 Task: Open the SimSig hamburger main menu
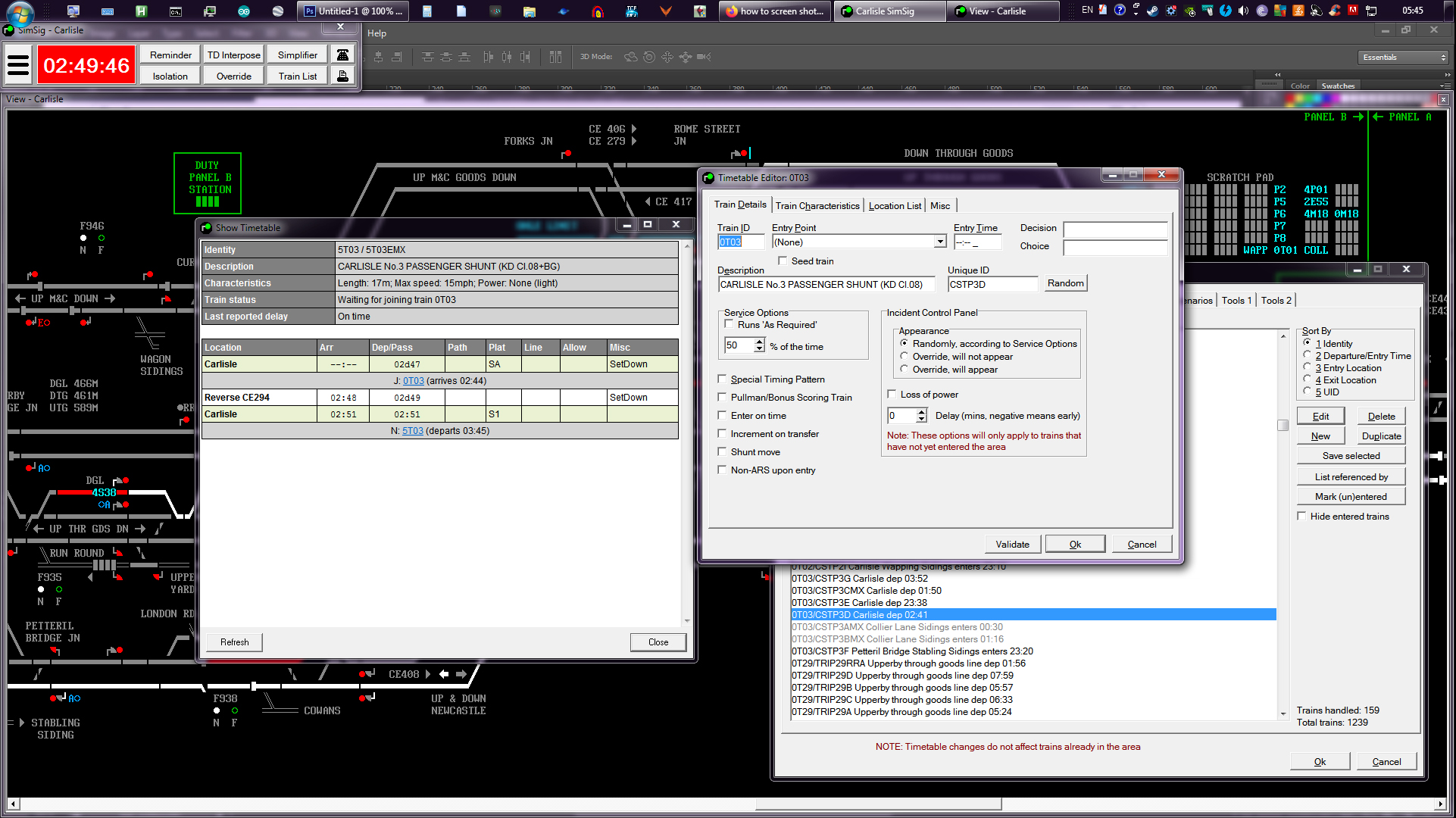(18, 65)
